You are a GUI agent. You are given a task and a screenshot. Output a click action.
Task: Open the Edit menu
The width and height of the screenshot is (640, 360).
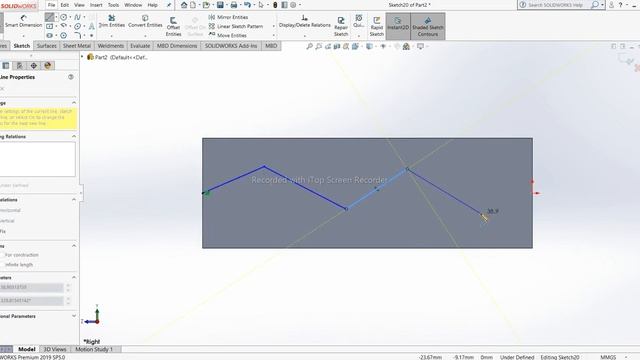click(64, 5)
